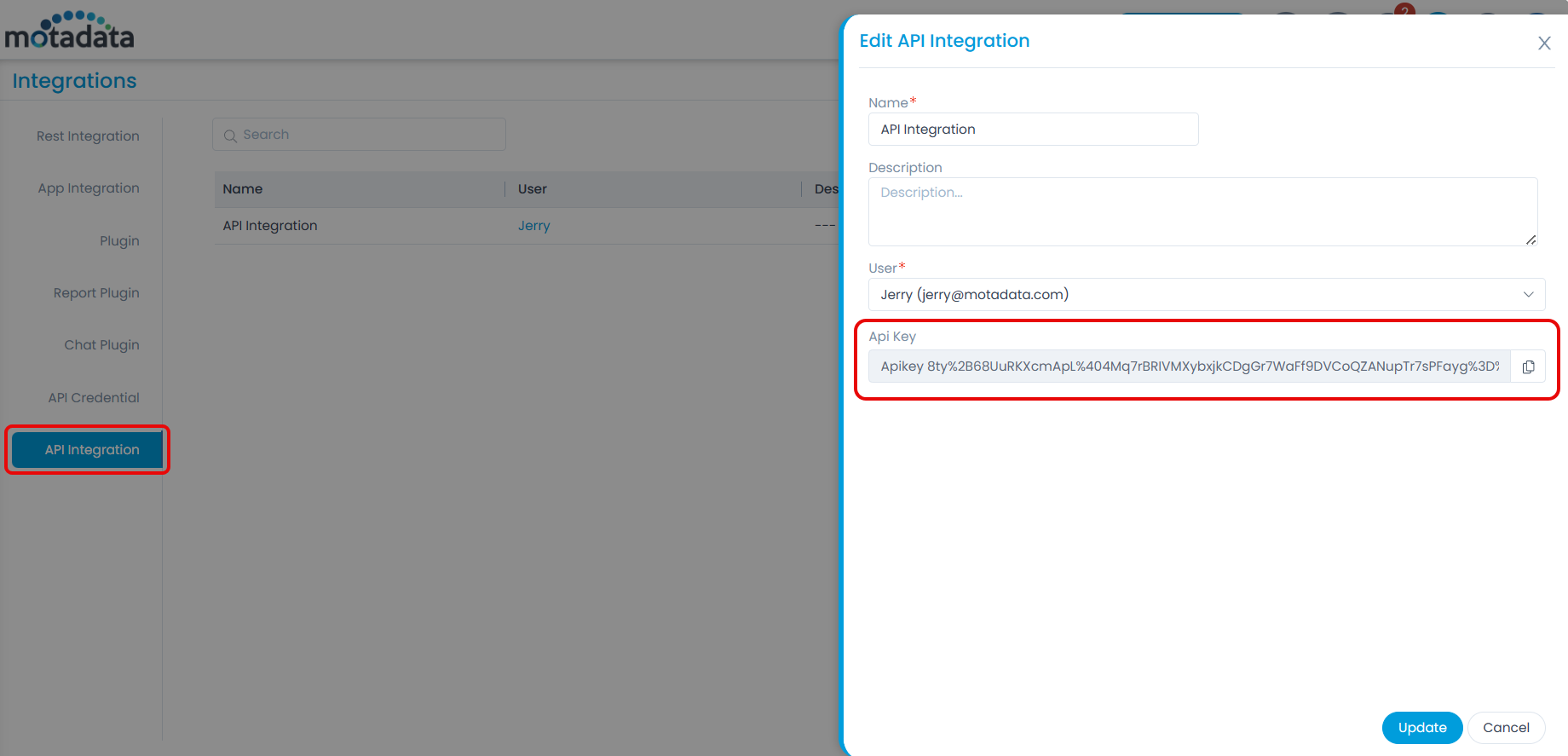
Task: Select the Api Key text field
Action: [x=1189, y=366]
